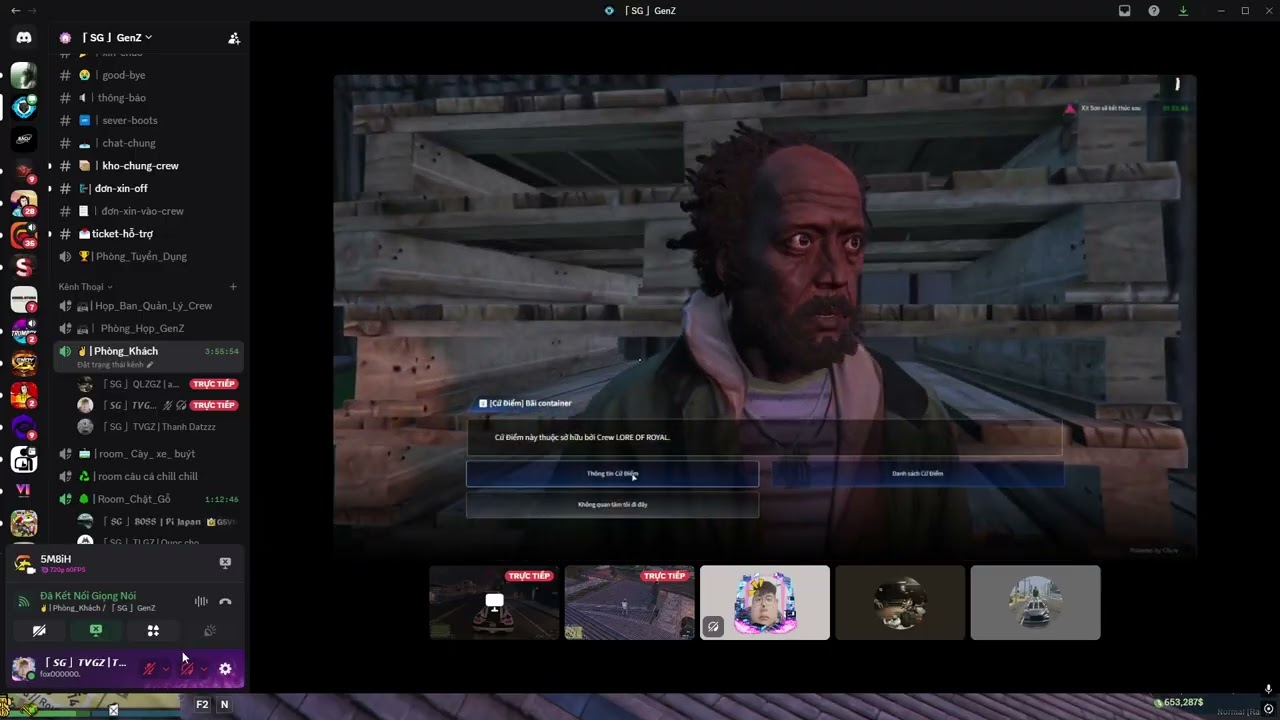This screenshot has height=720, width=1280.
Task: Join the room câu cá chill chill channel
Action: coord(148,477)
